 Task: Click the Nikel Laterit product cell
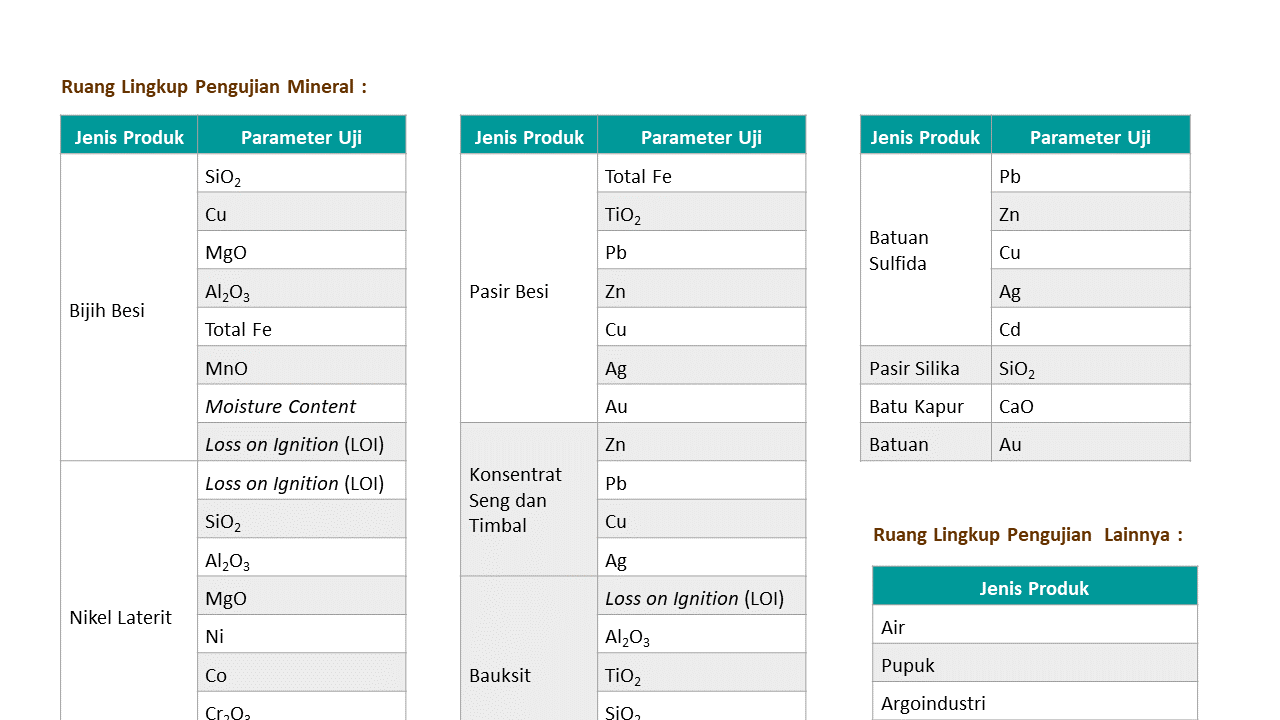click(x=129, y=617)
